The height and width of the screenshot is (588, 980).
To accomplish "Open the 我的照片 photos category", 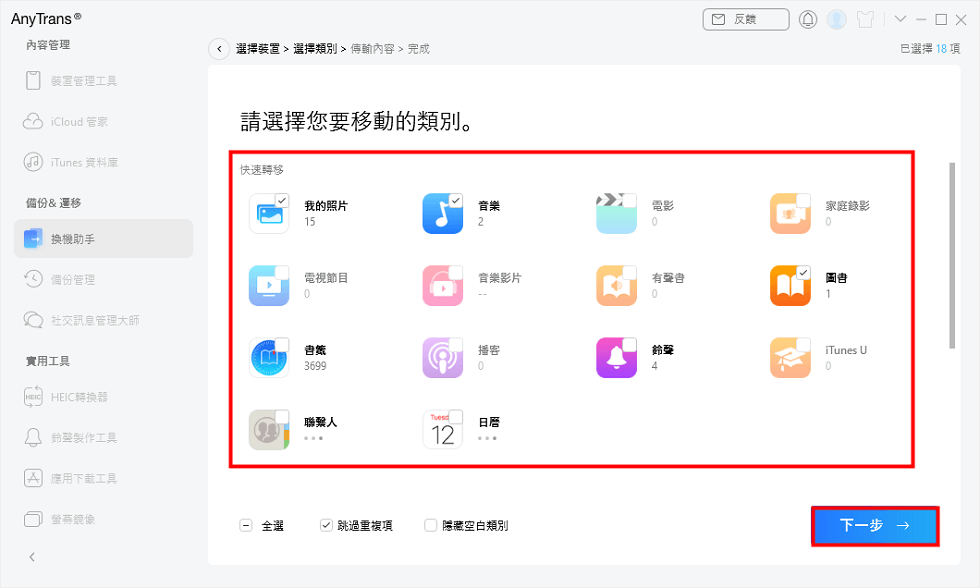I will click(x=270, y=214).
